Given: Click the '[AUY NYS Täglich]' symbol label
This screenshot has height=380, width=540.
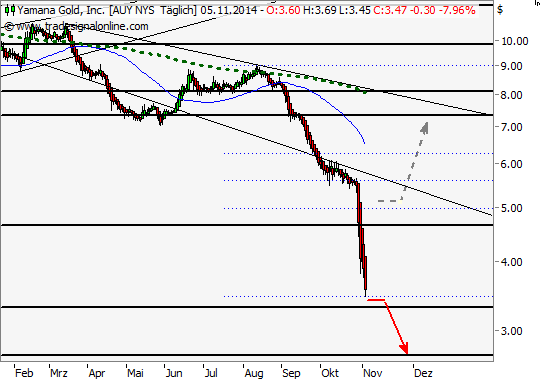Looking at the screenshot, I should click(153, 10).
